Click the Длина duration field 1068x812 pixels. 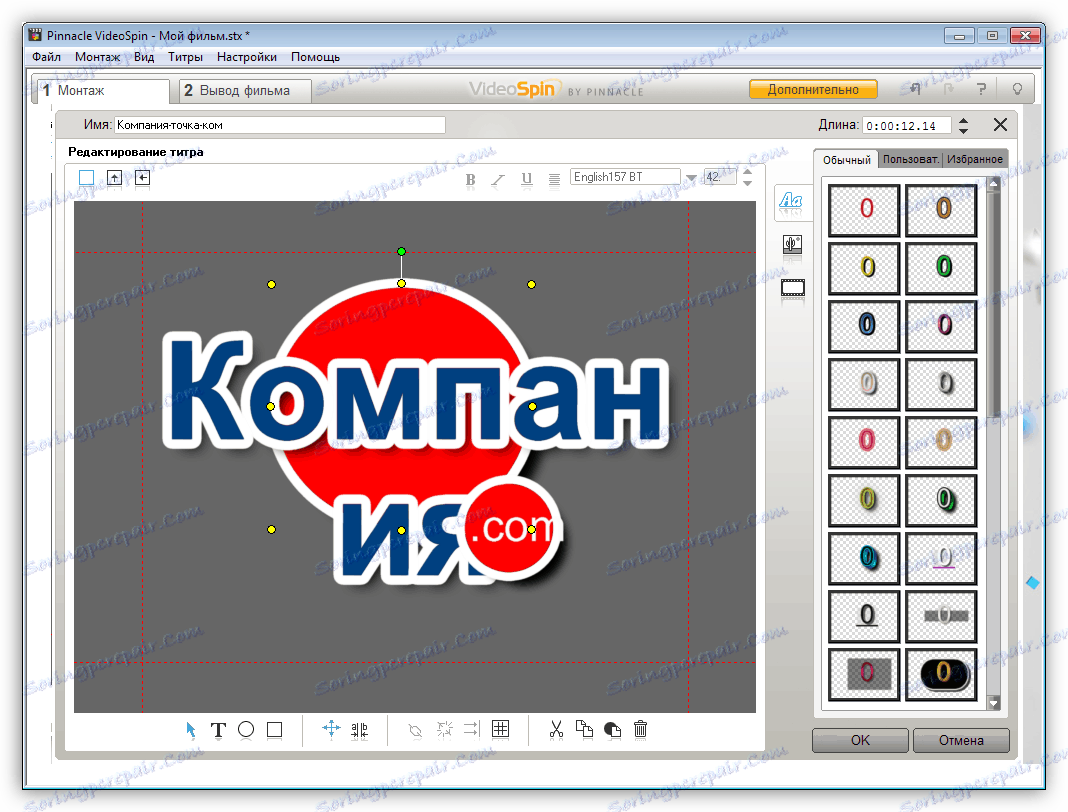tap(908, 126)
